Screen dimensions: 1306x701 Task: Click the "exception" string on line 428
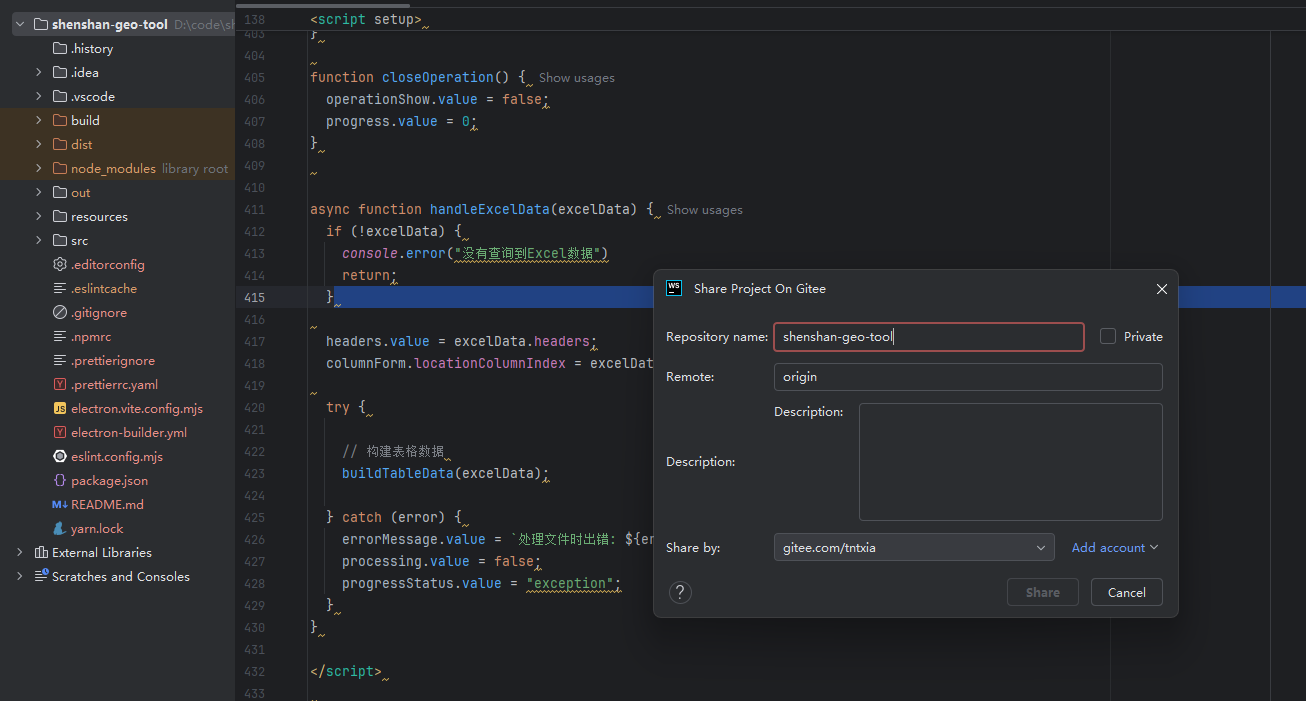tap(570, 583)
